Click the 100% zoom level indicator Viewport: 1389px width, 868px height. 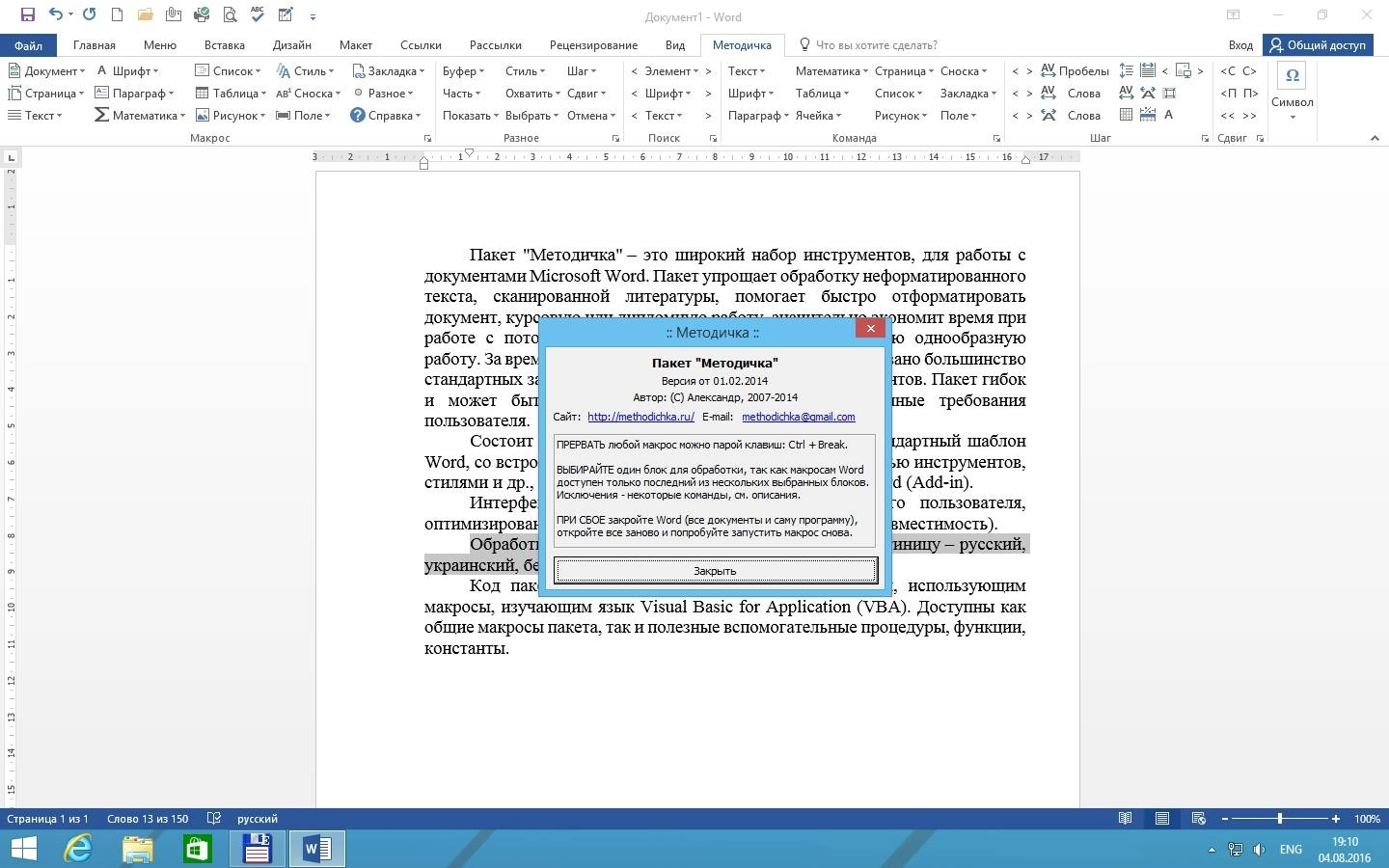(x=1367, y=818)
